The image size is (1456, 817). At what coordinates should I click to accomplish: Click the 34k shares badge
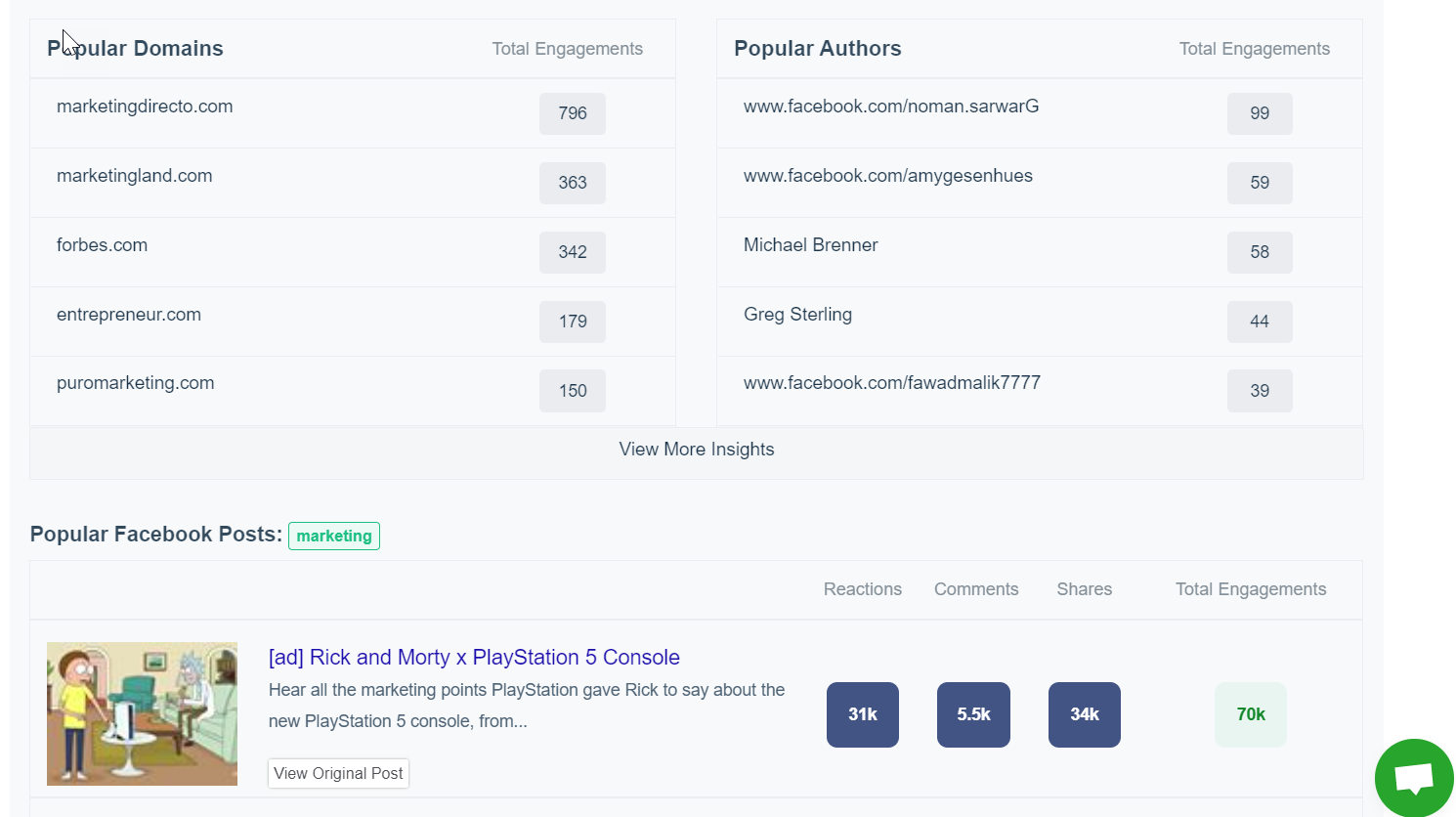click(x=1085, y=714)
